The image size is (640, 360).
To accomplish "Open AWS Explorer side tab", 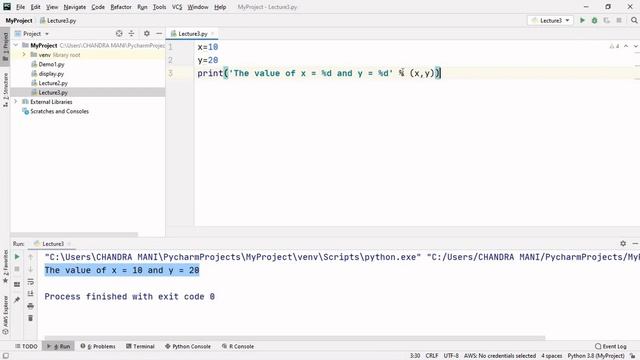I will point(5,315).
